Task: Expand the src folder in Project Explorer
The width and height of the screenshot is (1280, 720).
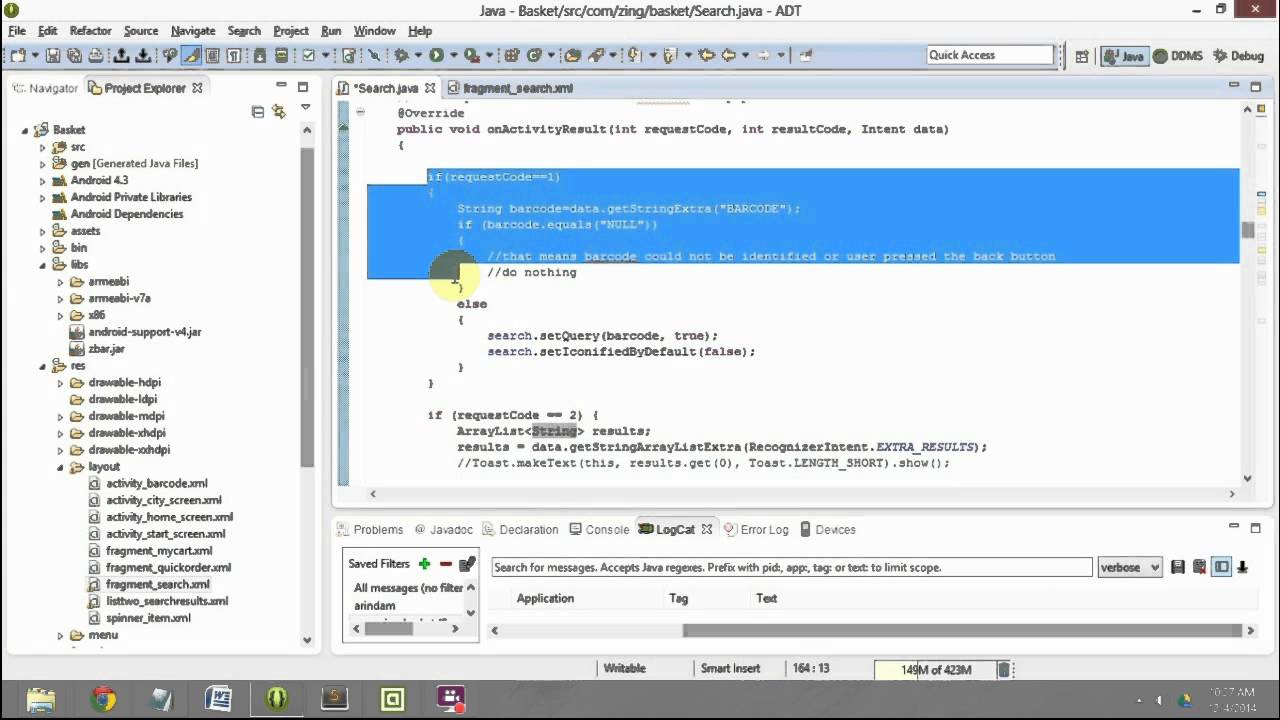Action: point(43,147)
